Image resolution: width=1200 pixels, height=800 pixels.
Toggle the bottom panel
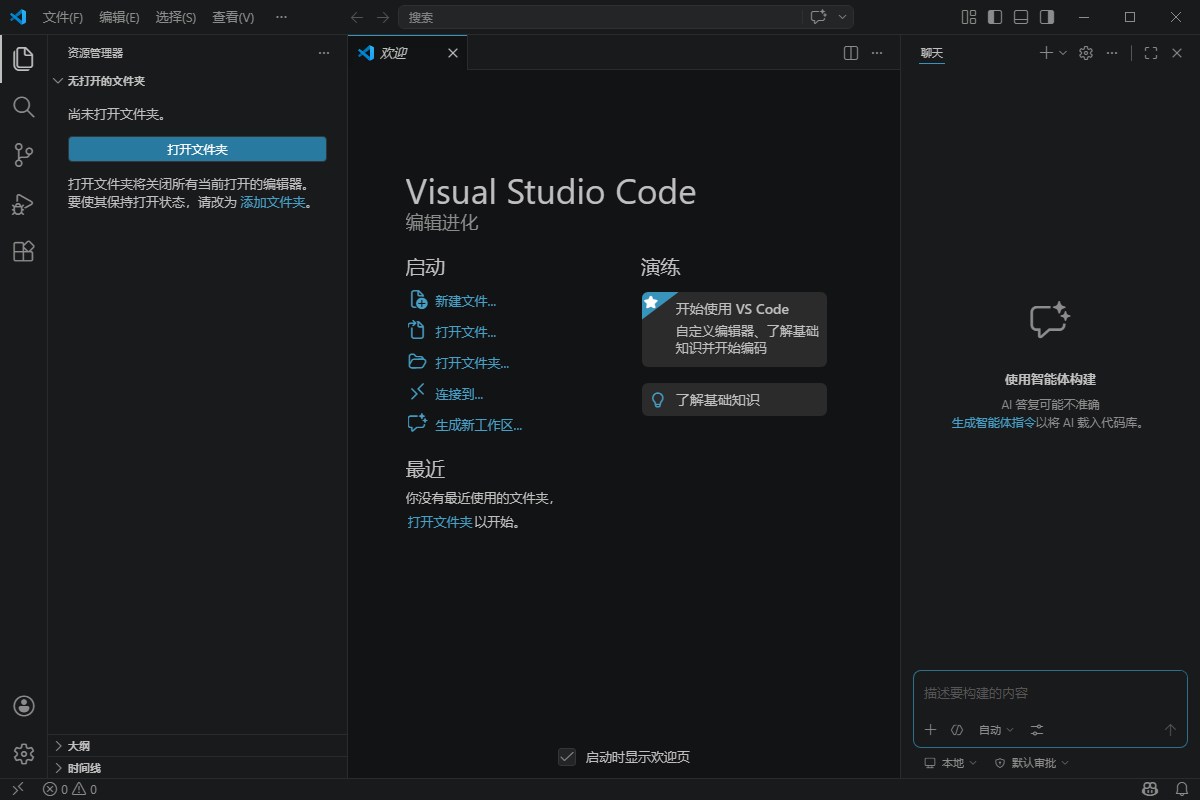[x=1021, y=17]
